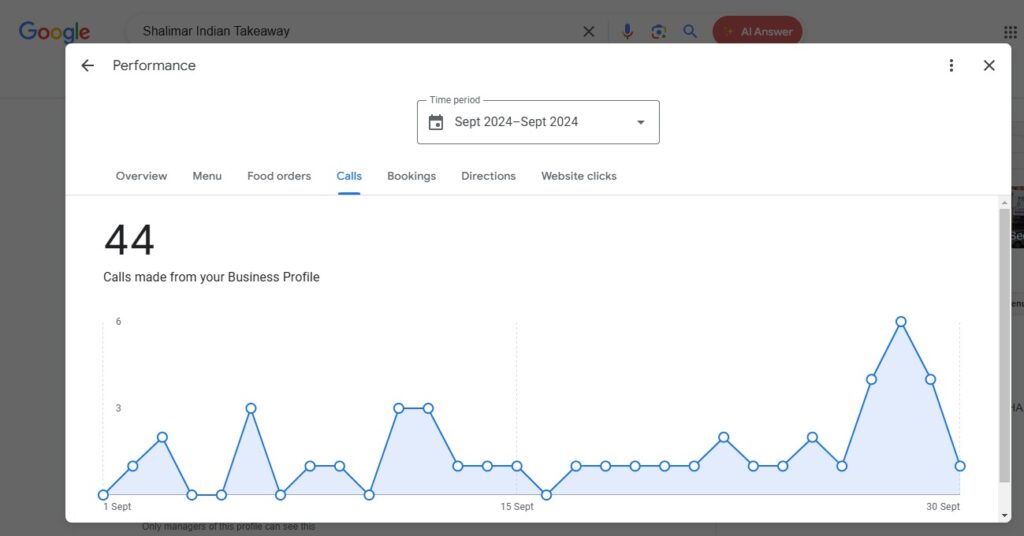Click the AI Answer button
This screenshot has width=1024, height=536.
click(x=757, y=32)
